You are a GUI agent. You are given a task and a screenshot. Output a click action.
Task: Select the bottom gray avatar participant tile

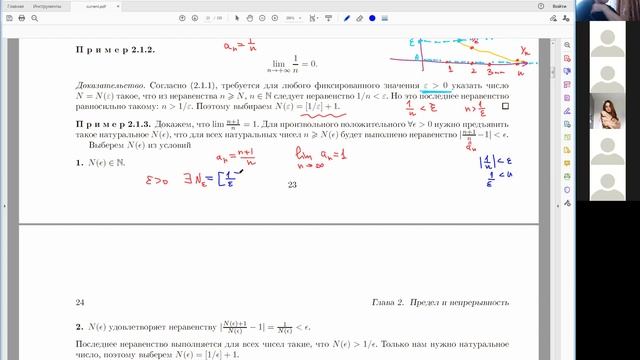(x=607, y=183)
